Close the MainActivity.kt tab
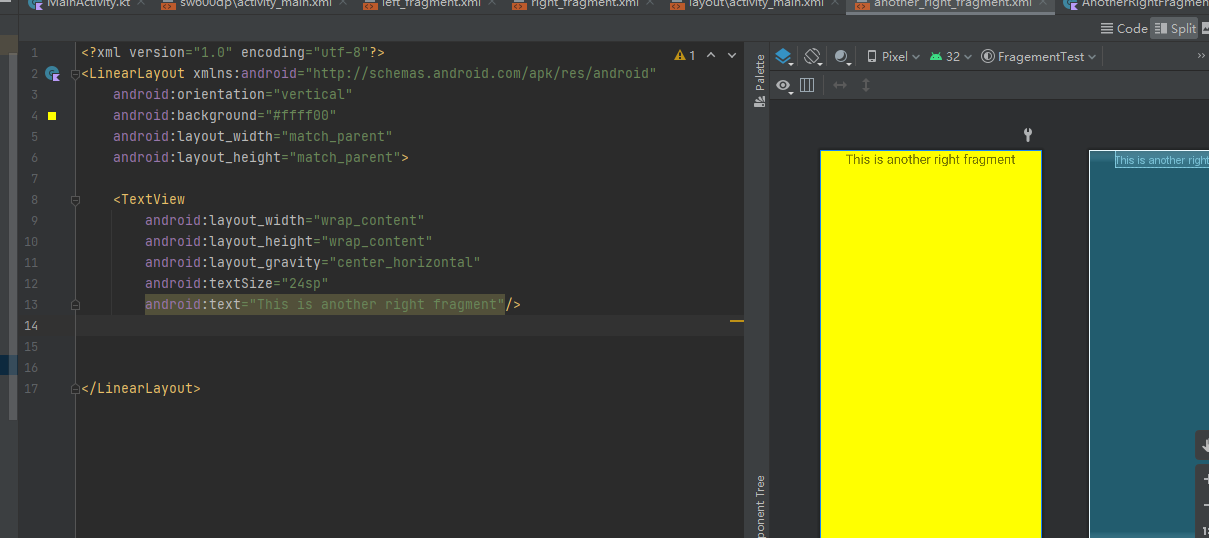Image resolution: width=1209 pixels, height=538 pixels. pos(139,4)
